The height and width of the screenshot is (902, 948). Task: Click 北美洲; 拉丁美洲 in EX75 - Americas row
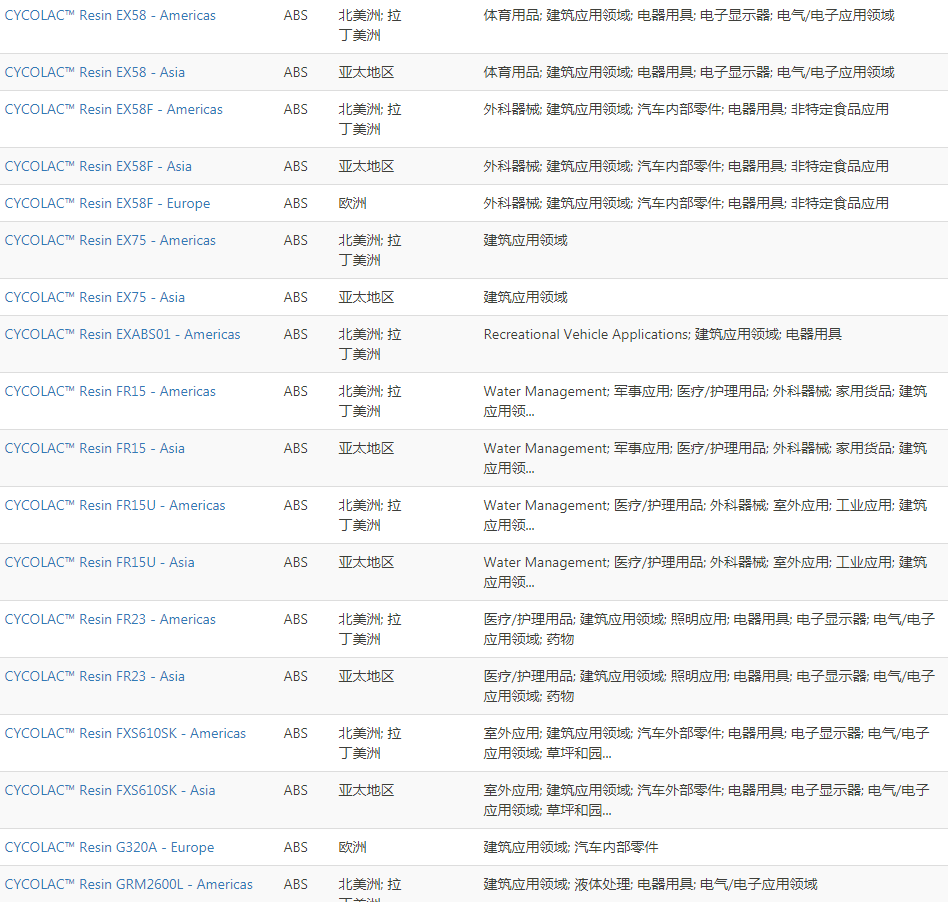[370, 250]
